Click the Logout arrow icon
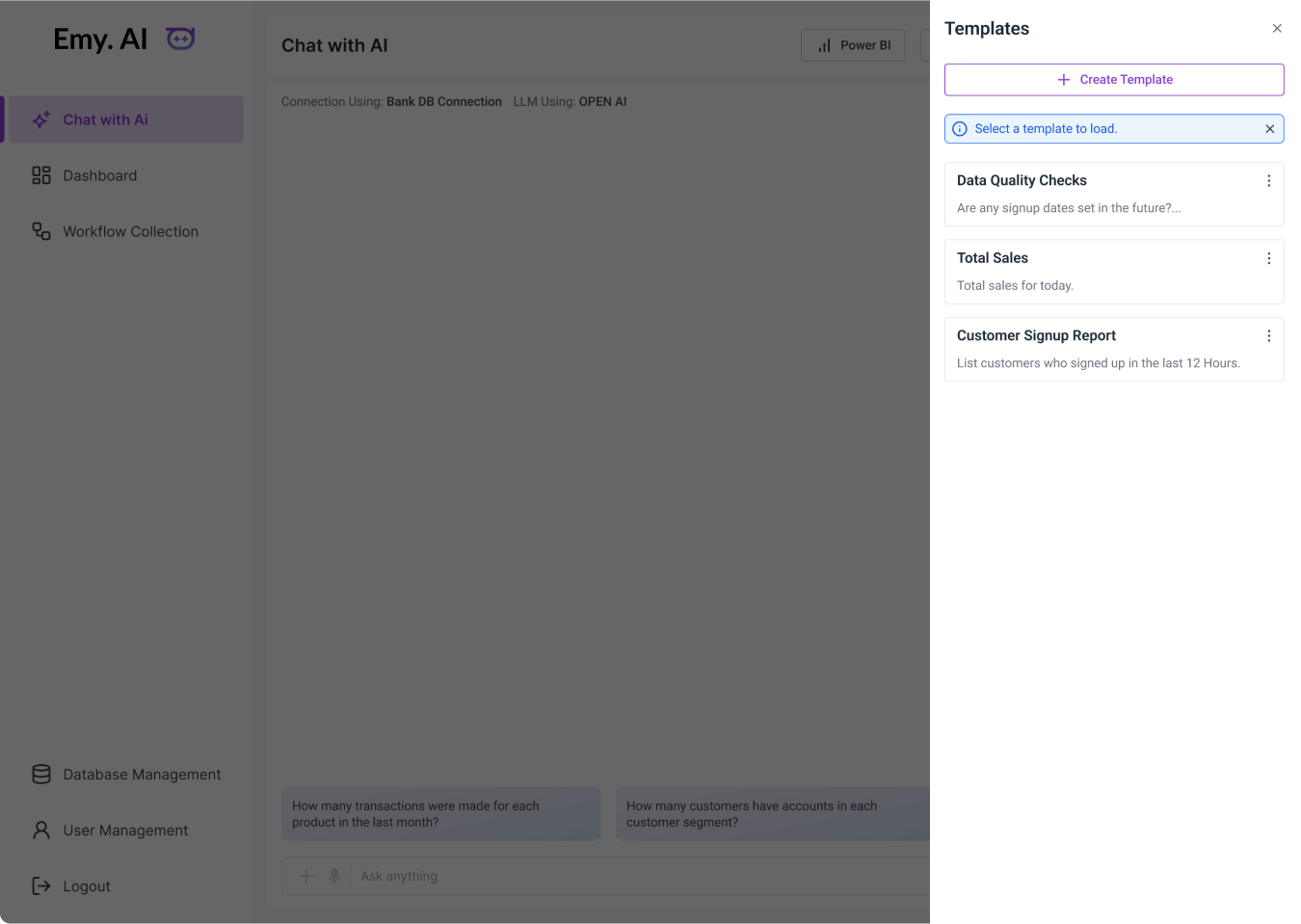The width and height of the screenshot is (1301, 924). (x=41, y=886)
